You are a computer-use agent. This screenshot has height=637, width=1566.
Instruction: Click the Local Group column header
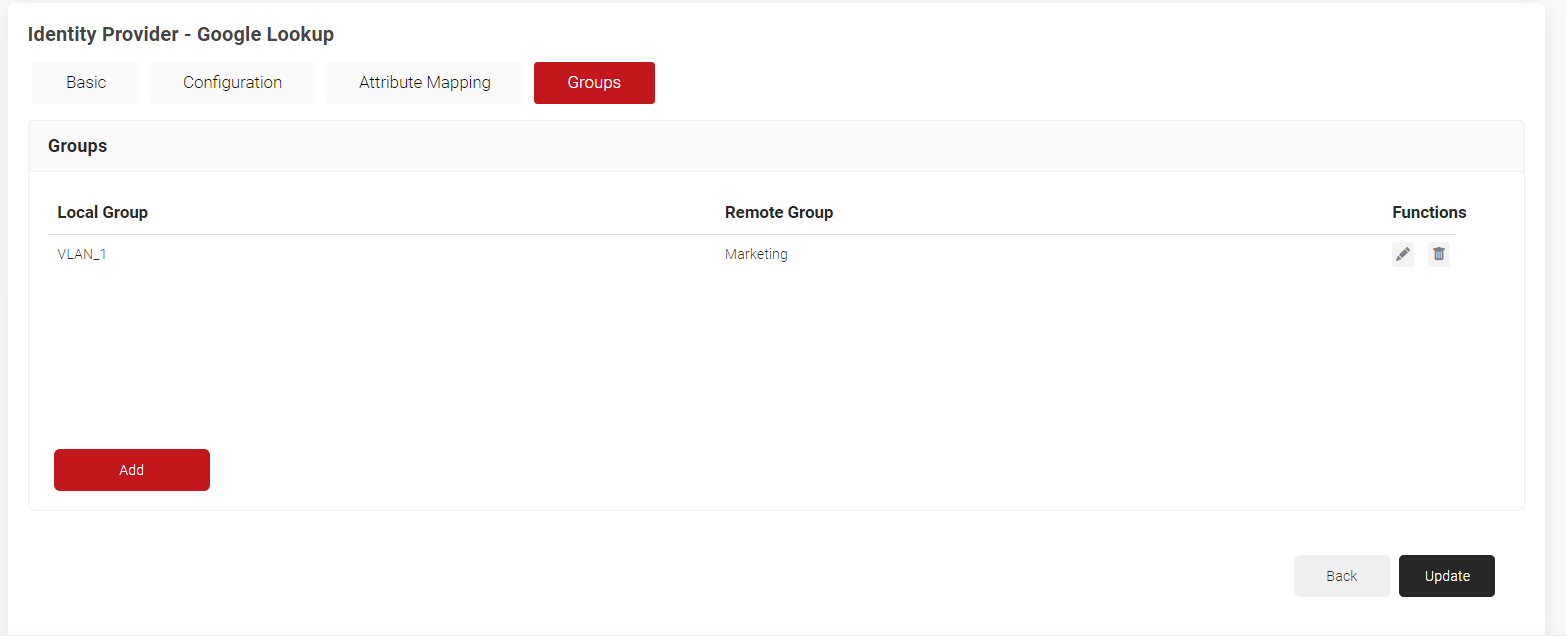102,212
